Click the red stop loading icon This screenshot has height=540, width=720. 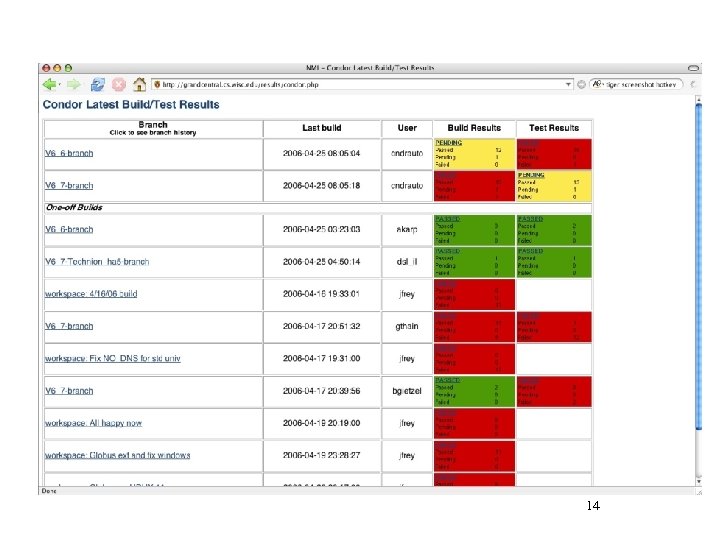coord(119,84)
